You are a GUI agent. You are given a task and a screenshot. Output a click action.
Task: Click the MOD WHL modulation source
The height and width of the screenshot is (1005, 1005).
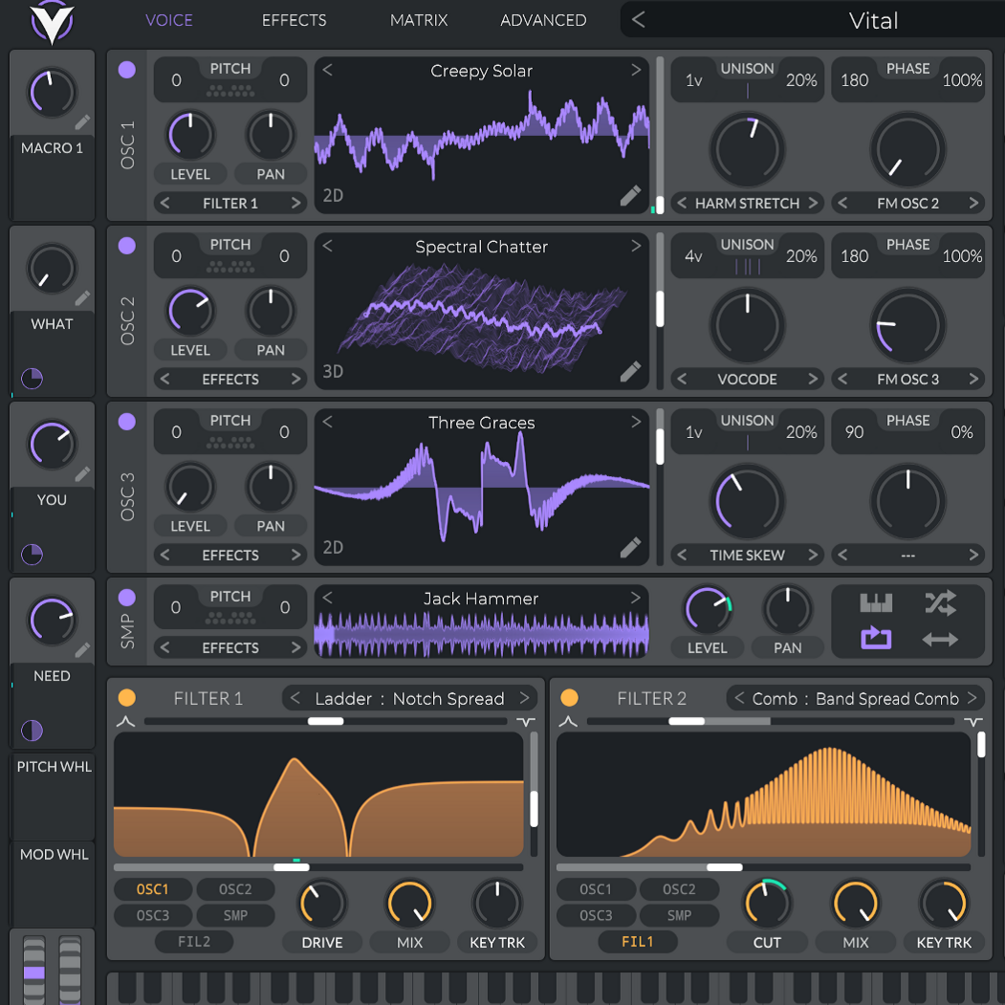54,882
